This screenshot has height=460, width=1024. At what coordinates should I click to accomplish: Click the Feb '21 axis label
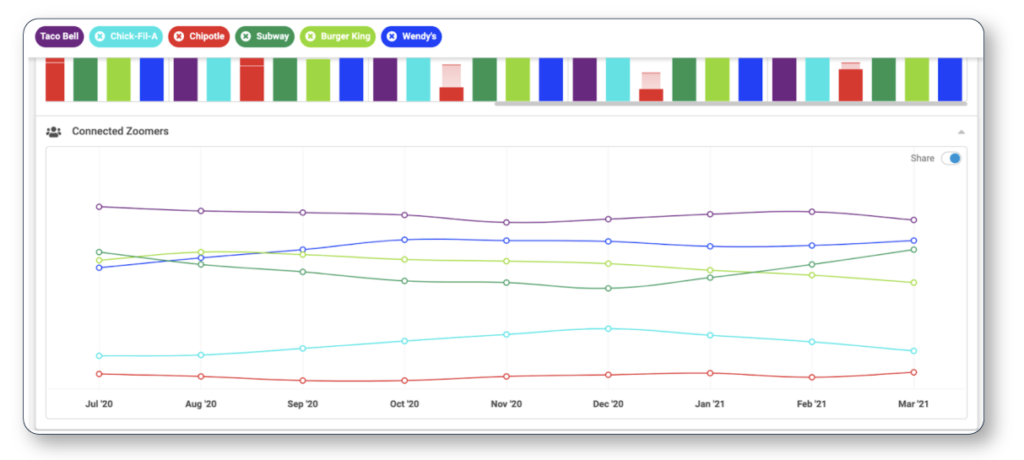812,404
